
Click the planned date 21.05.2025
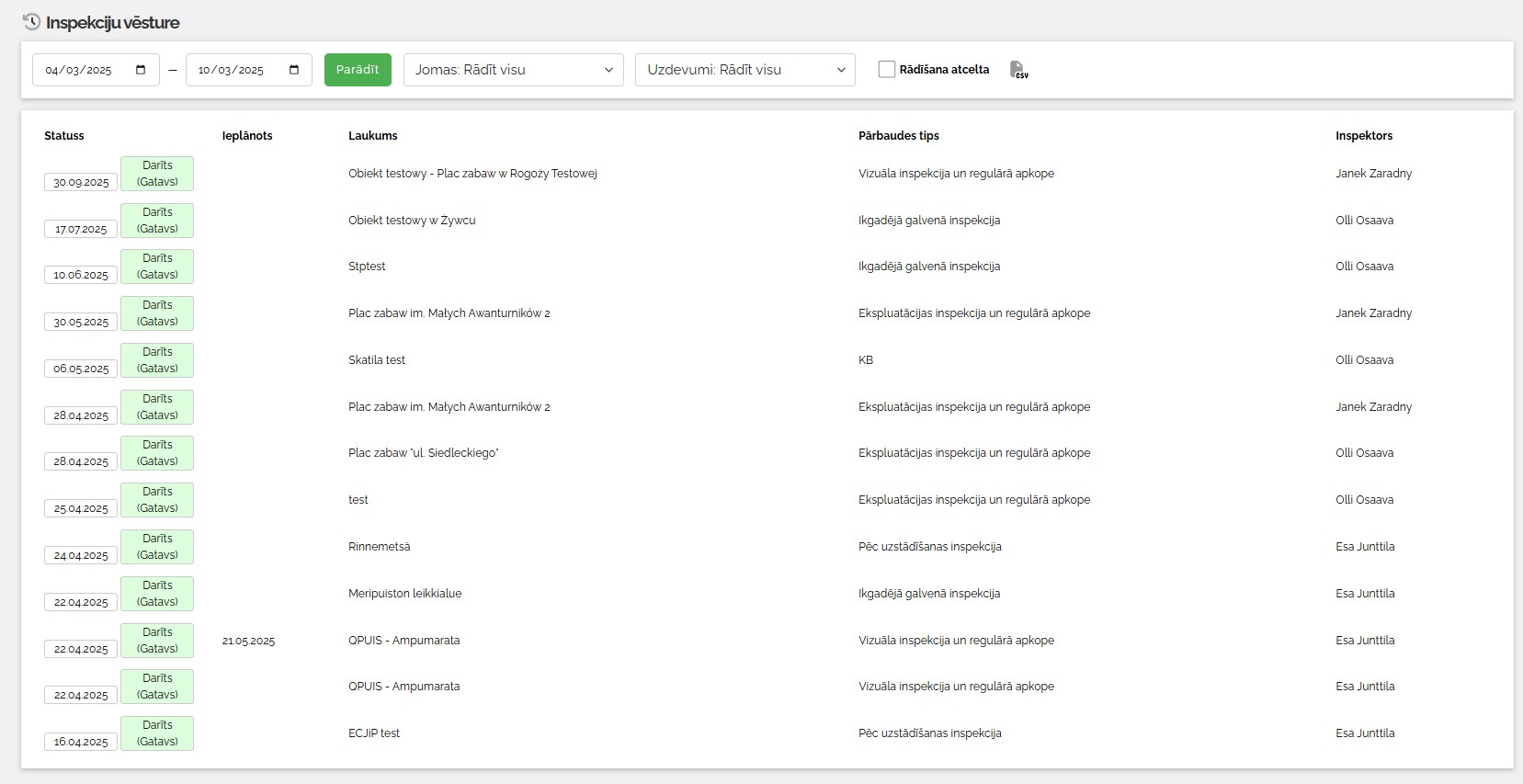tap(248, 641)
